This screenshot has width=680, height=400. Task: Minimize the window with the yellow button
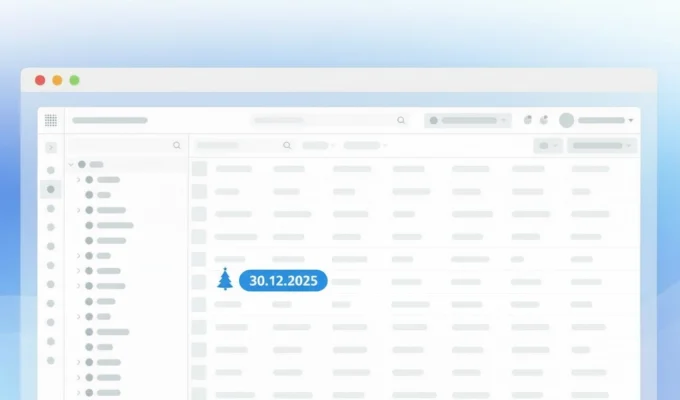[x=57, y=80]
